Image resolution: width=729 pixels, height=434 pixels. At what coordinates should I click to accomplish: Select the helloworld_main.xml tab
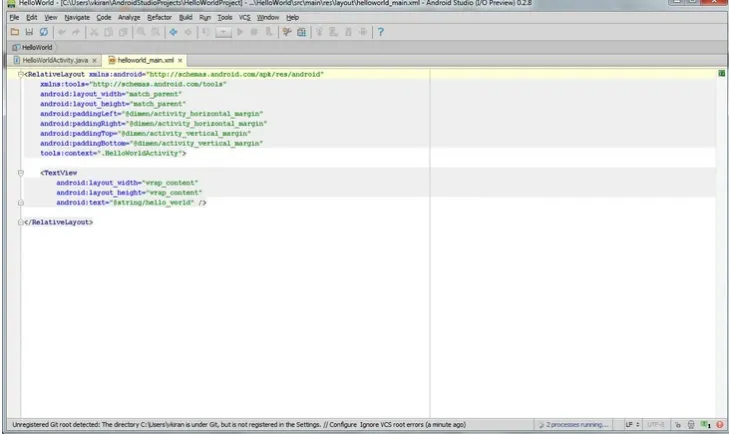coord(146,60)
